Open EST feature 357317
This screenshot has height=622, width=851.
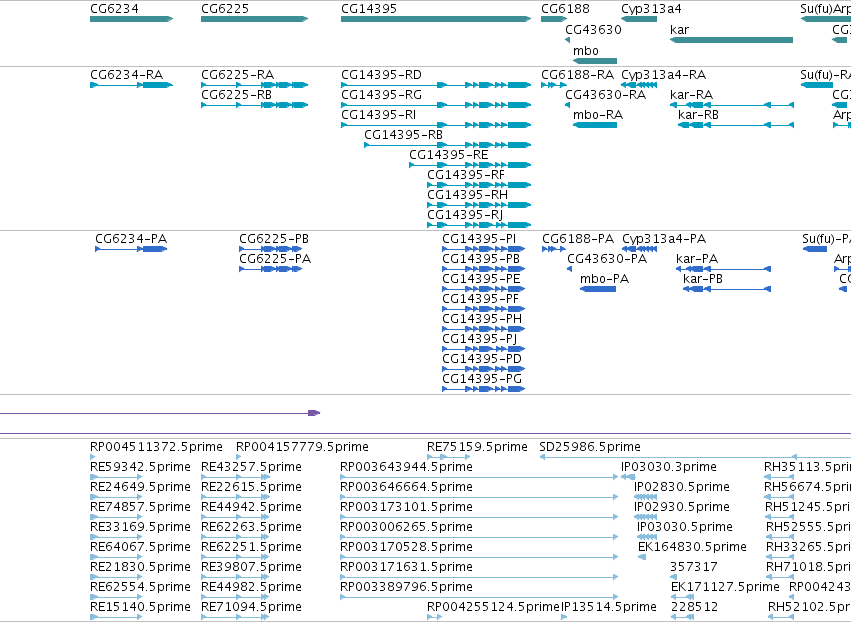694,567
